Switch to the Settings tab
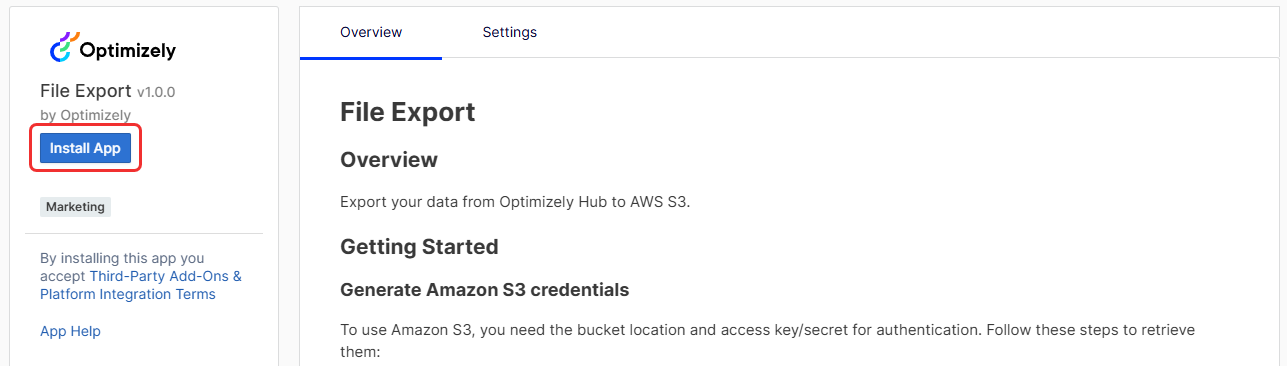1287x366 pixels. click(x=510, y=32)
